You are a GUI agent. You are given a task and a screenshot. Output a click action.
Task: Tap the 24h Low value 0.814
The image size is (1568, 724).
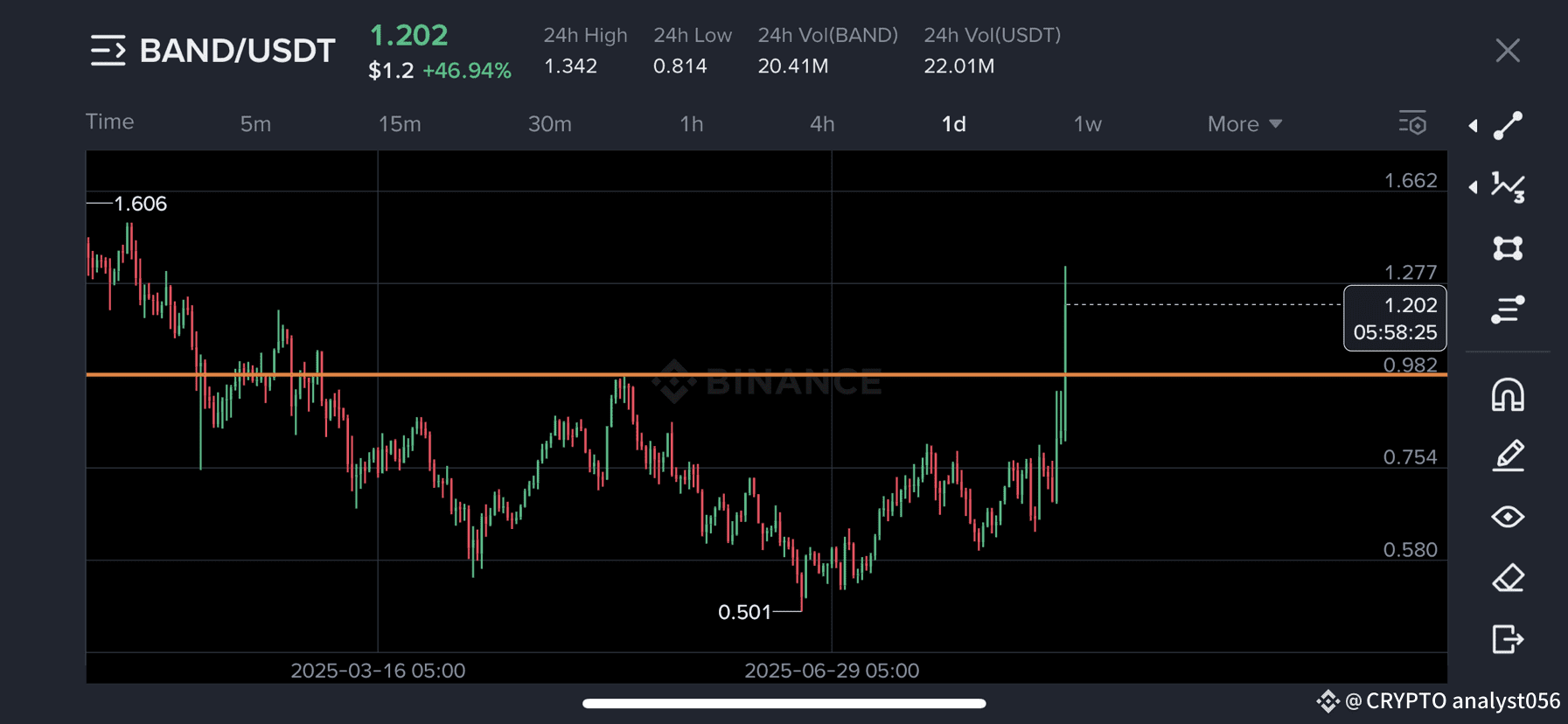(x=680, y=66)
